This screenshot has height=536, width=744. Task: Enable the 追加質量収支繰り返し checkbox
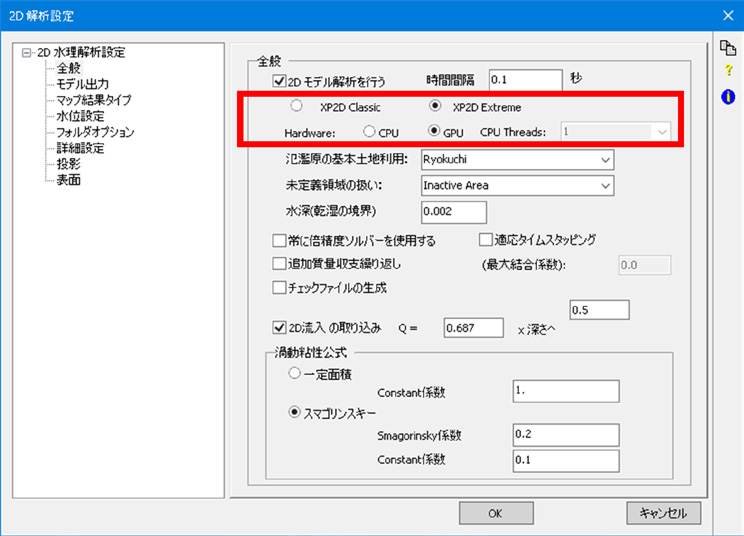279,263
